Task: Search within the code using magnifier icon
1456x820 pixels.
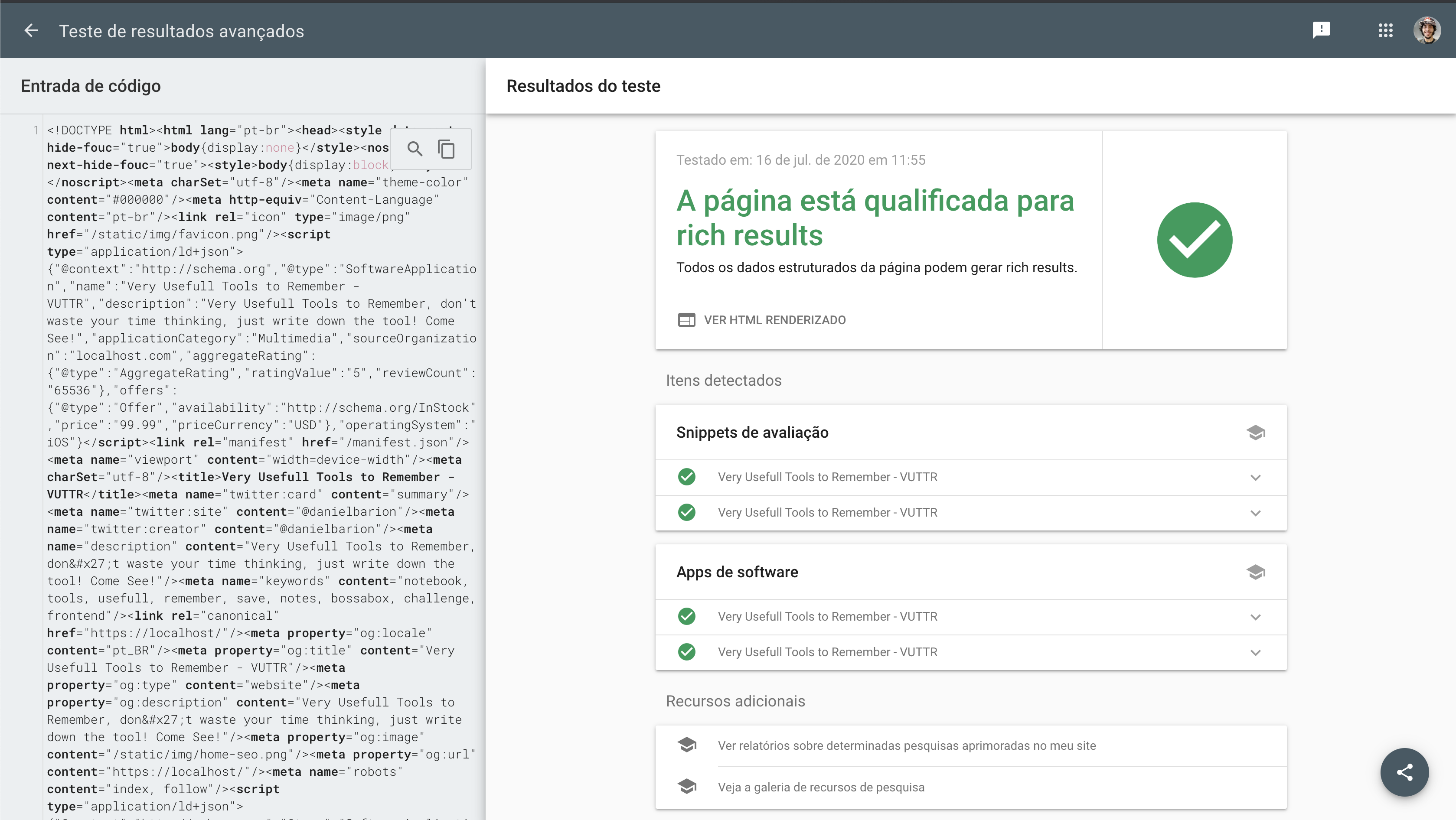Action: click(x=415, y=149)
